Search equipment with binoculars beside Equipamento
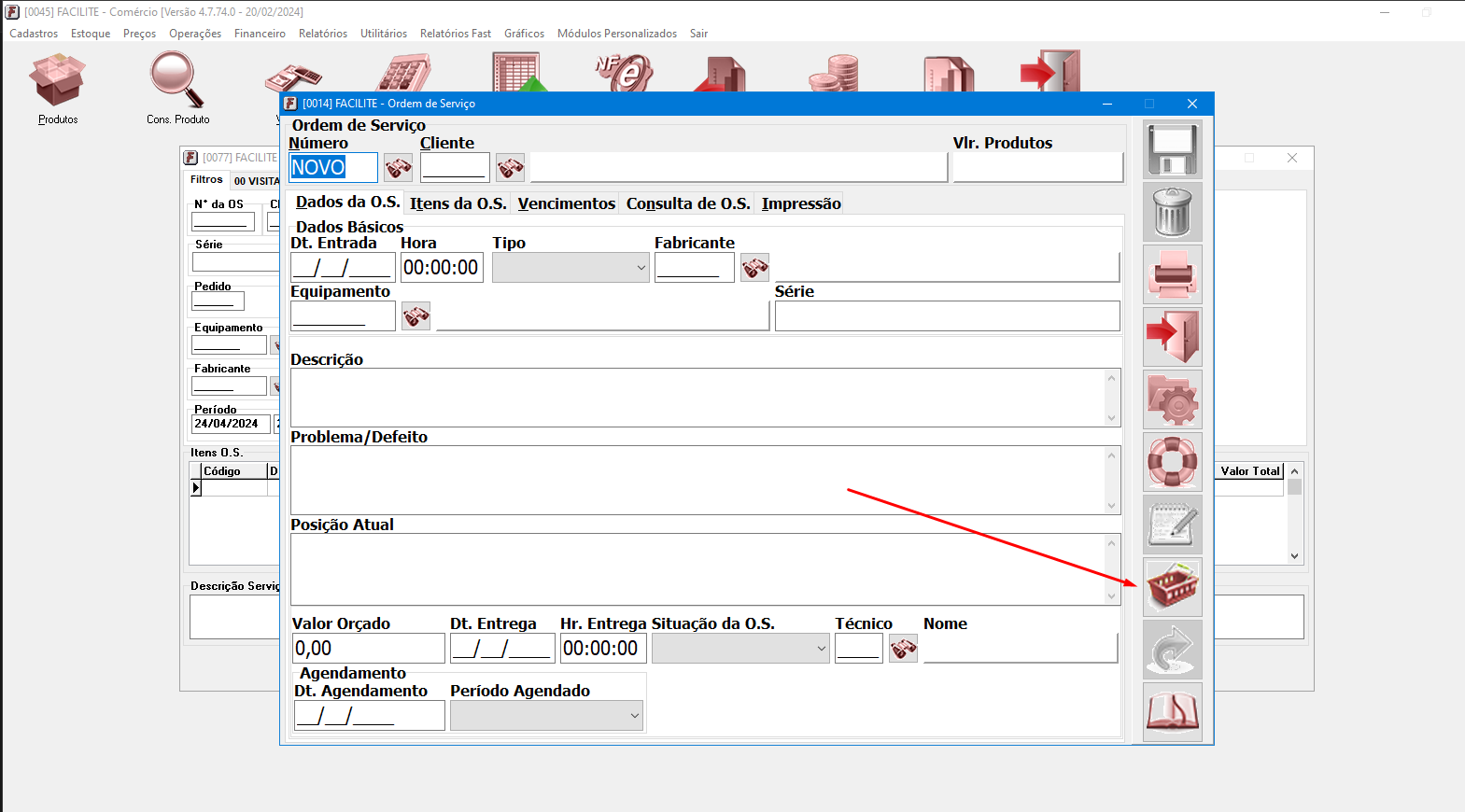Screen dimensions: 1465x812 pos(416,316)
